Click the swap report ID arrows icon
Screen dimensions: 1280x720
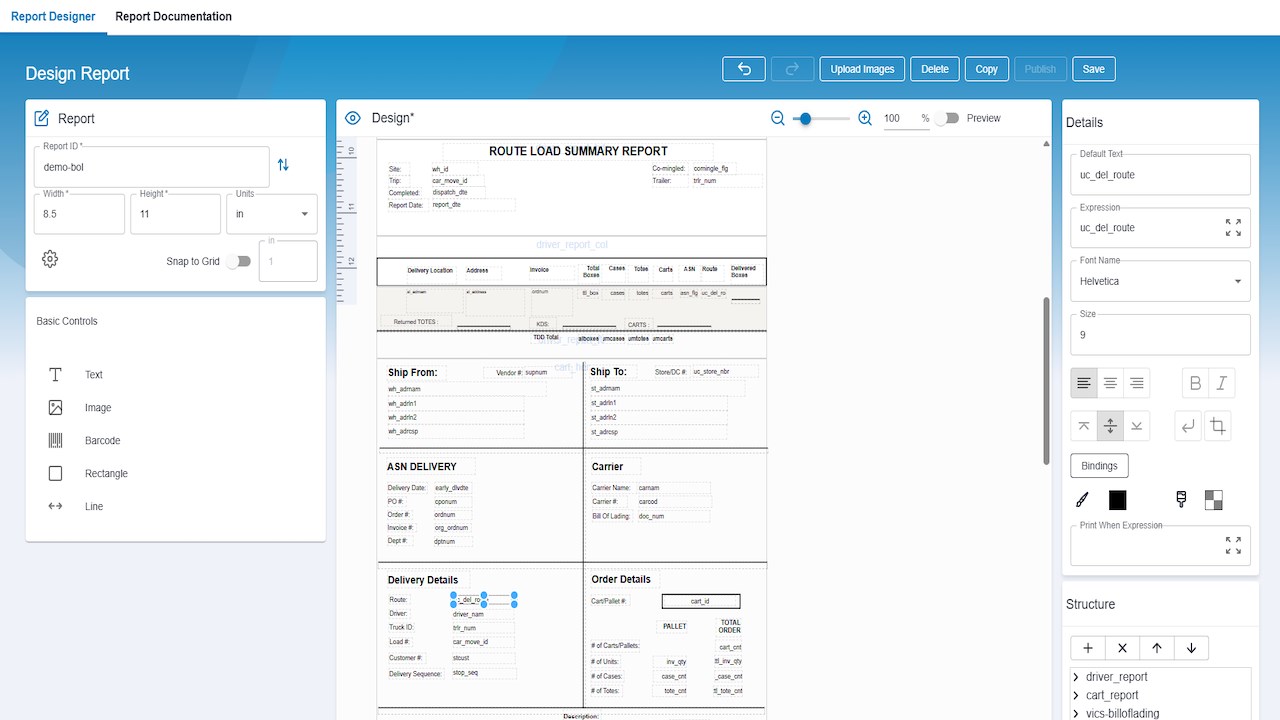tap(283, 165)
